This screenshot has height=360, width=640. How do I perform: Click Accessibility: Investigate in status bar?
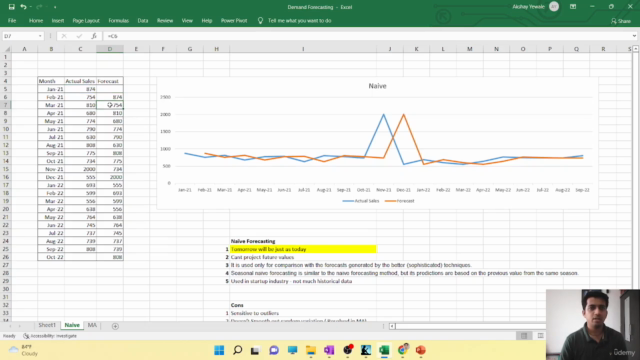pyautogui.click(x=50, y=336)
